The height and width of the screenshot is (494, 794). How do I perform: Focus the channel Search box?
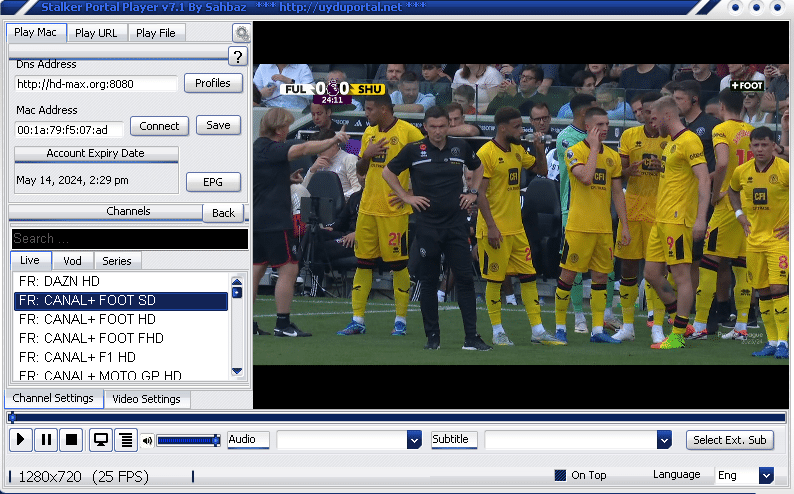pyautogui.click(x=130, y=238)
